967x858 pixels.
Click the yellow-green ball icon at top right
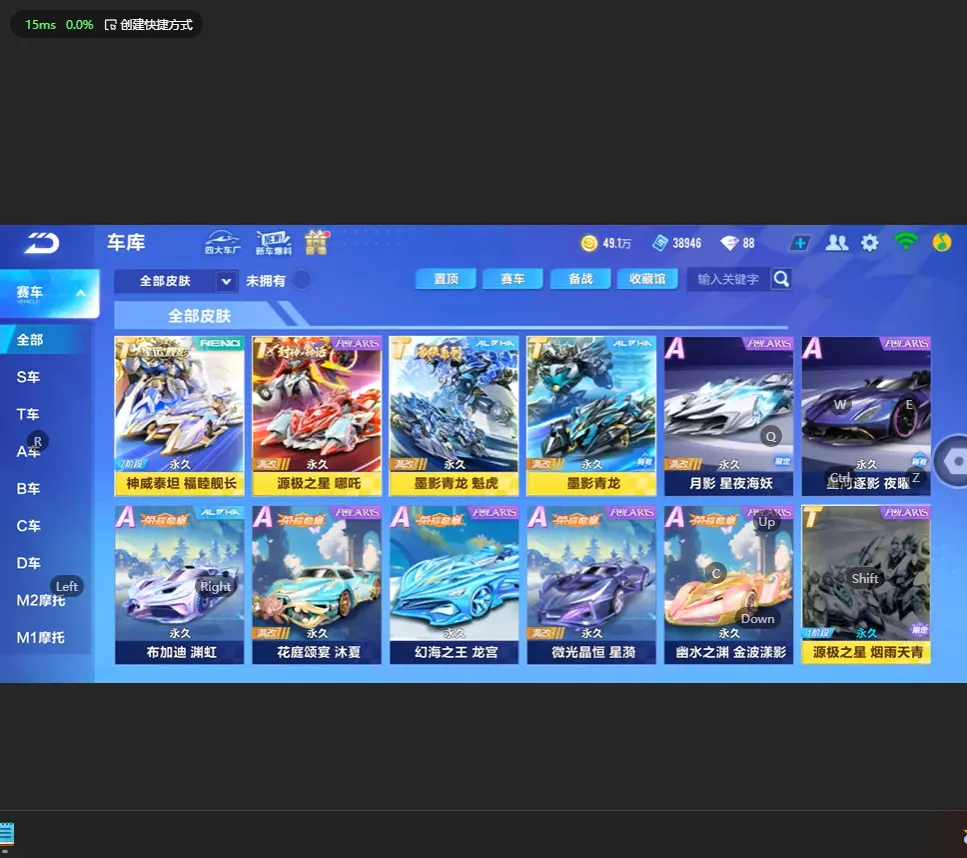(942, 242)
